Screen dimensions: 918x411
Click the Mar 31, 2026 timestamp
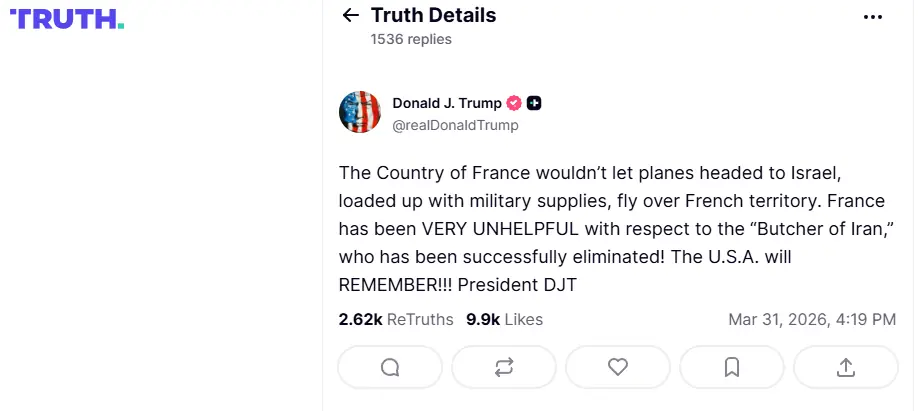pyautogui.click(x=812, y=319)
